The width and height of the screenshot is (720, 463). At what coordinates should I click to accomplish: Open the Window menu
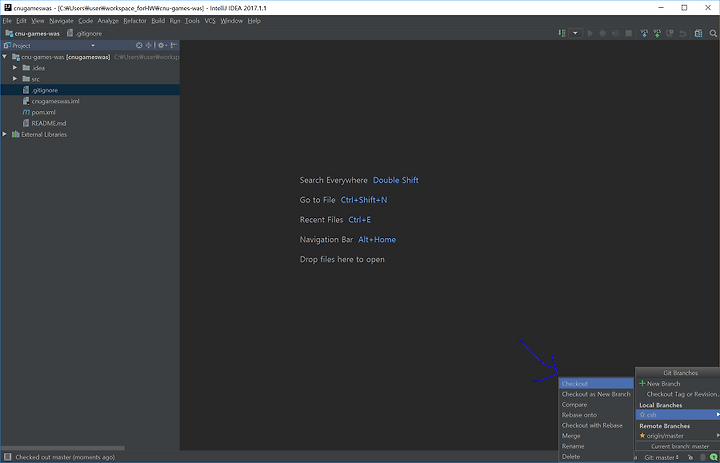click(231, 21)
